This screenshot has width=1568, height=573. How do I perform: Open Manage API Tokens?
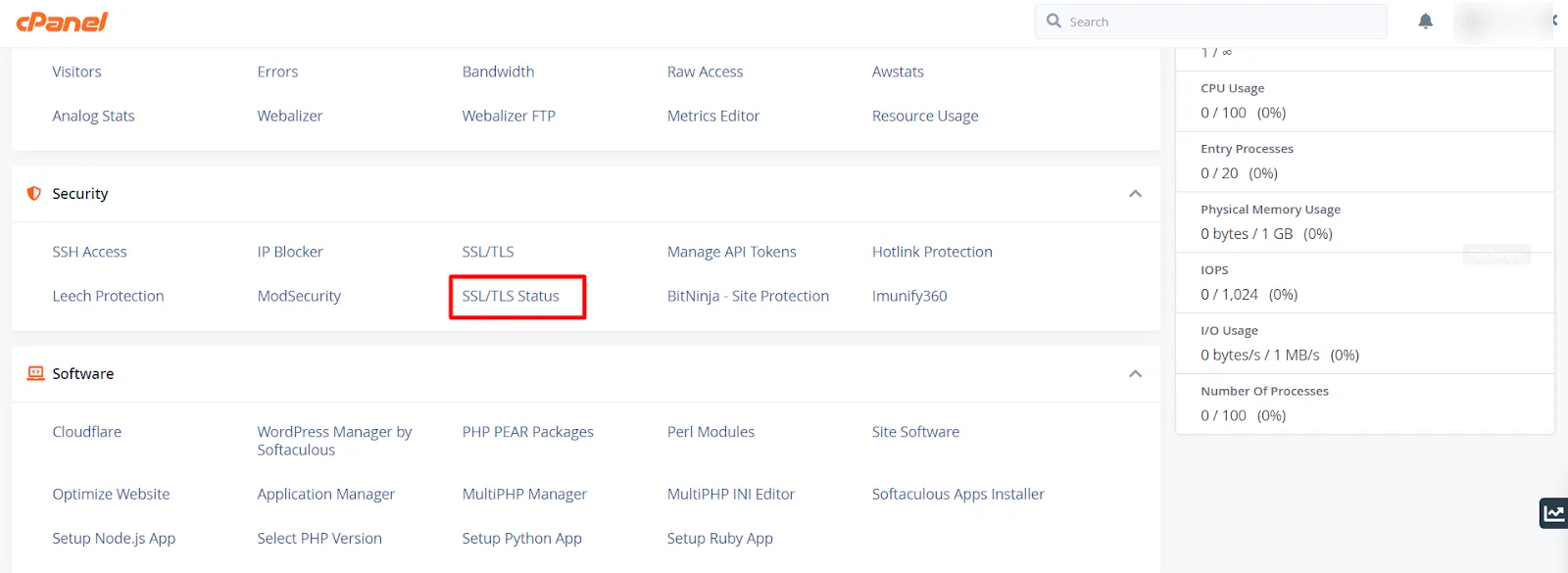tap(732, 252)
